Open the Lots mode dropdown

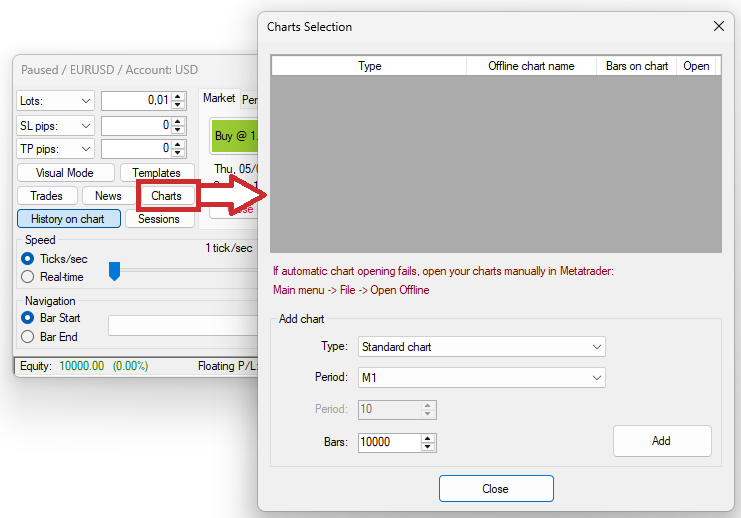(55, 101)
